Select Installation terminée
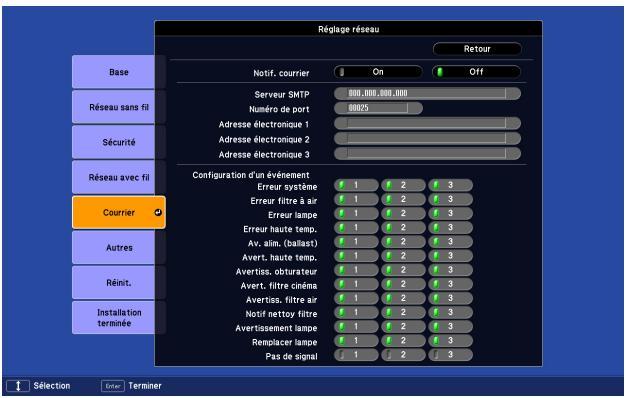The image size is (626, 398). tap(119, 318)
